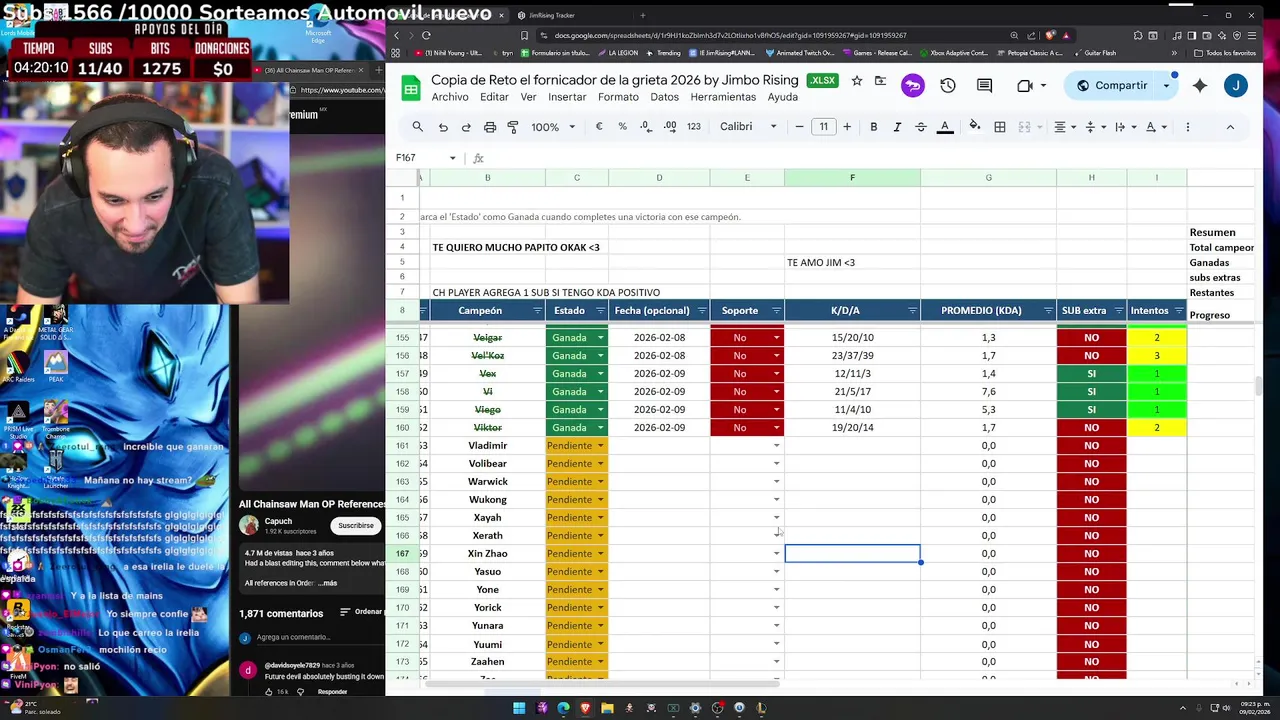The height and width of the screenshot is (720, 1280).
Task: Open text rotation dropdown
Action: [x=1155, y=127]
